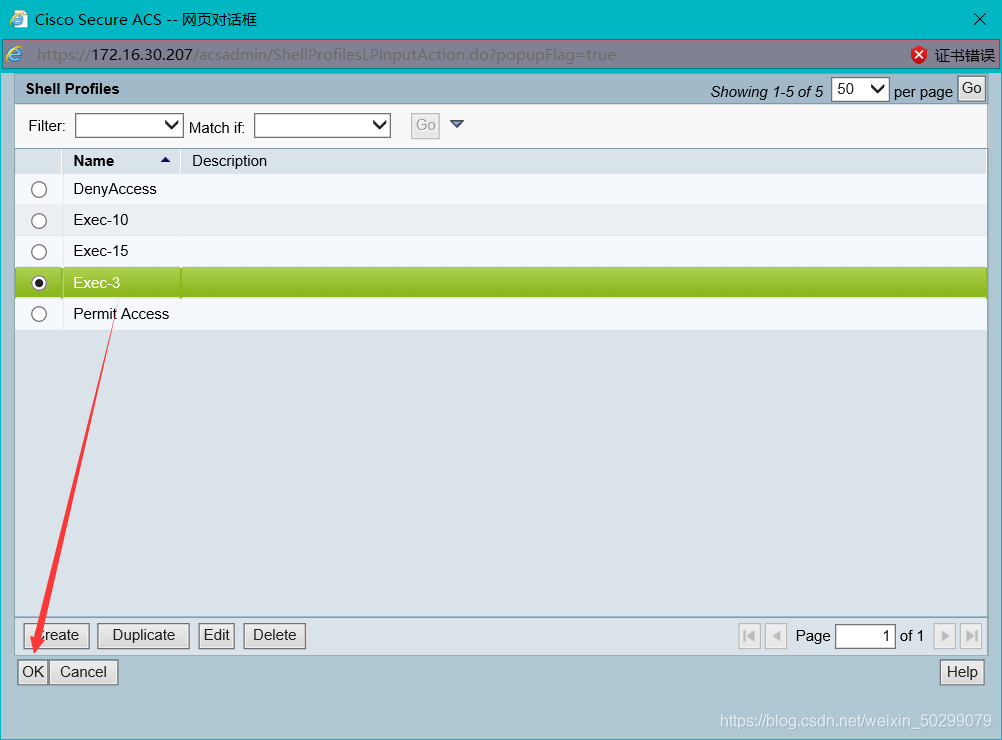Click the Cancel button
Viewport: 1002px width, 740px height.
click(83, 672)
